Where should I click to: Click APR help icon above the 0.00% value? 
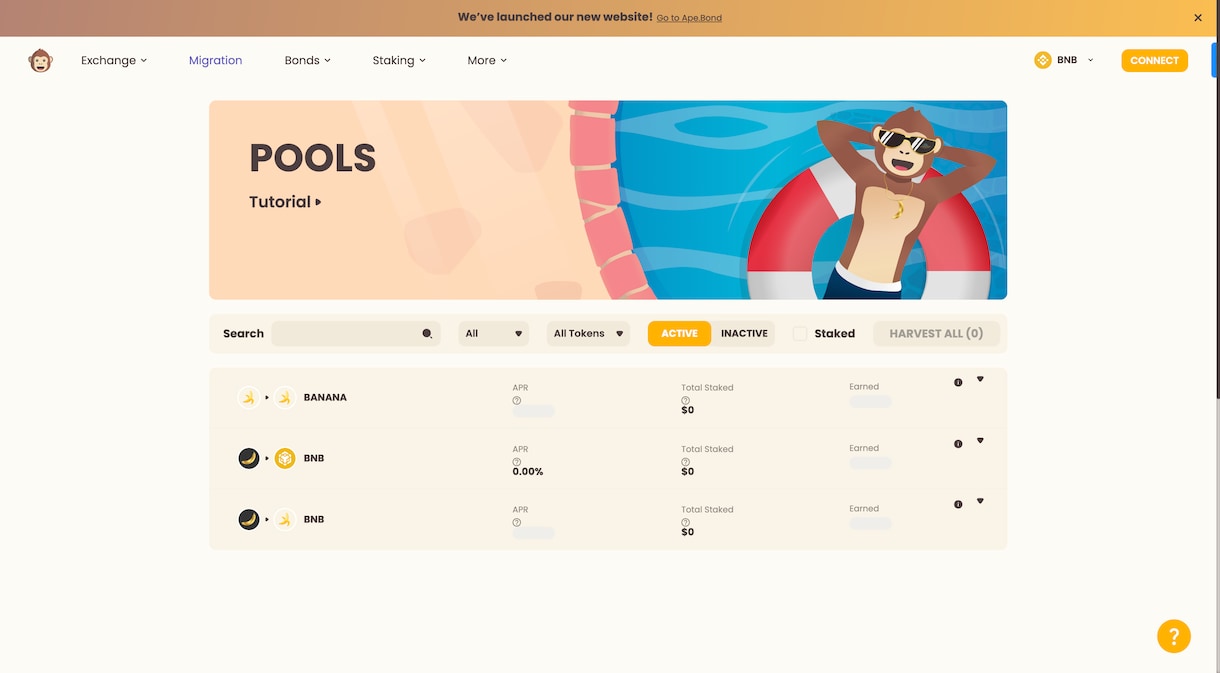click(517, 461)
